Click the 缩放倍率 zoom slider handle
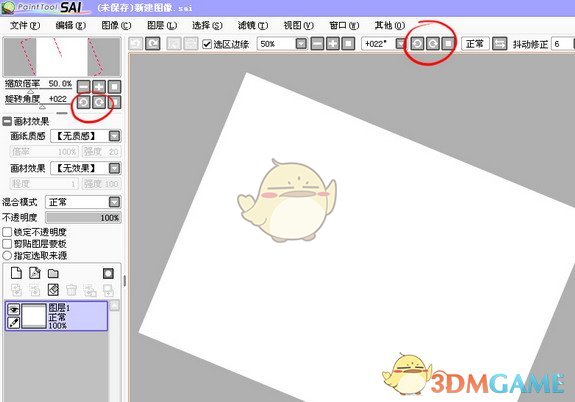Image resolution: width=575 pixels, height=402 pixels. point(31,92)
